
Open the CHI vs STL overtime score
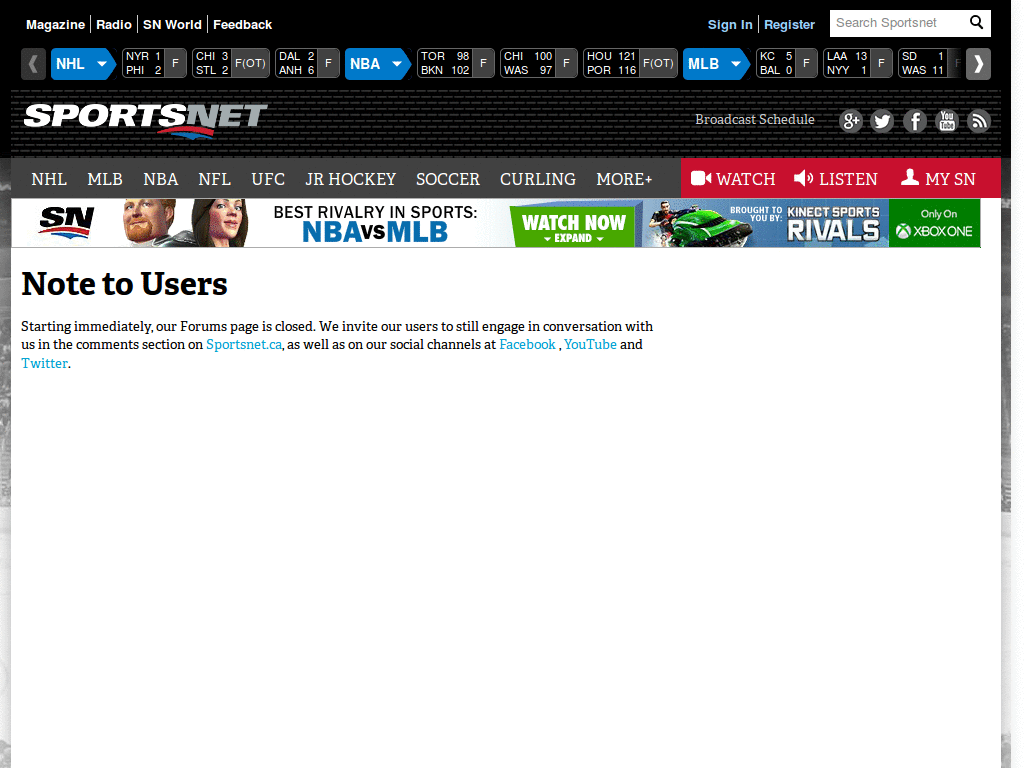point(231,63)
